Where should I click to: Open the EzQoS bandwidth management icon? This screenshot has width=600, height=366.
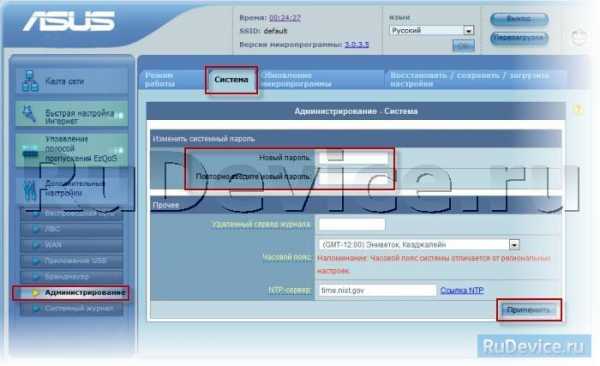click(30, 150)
